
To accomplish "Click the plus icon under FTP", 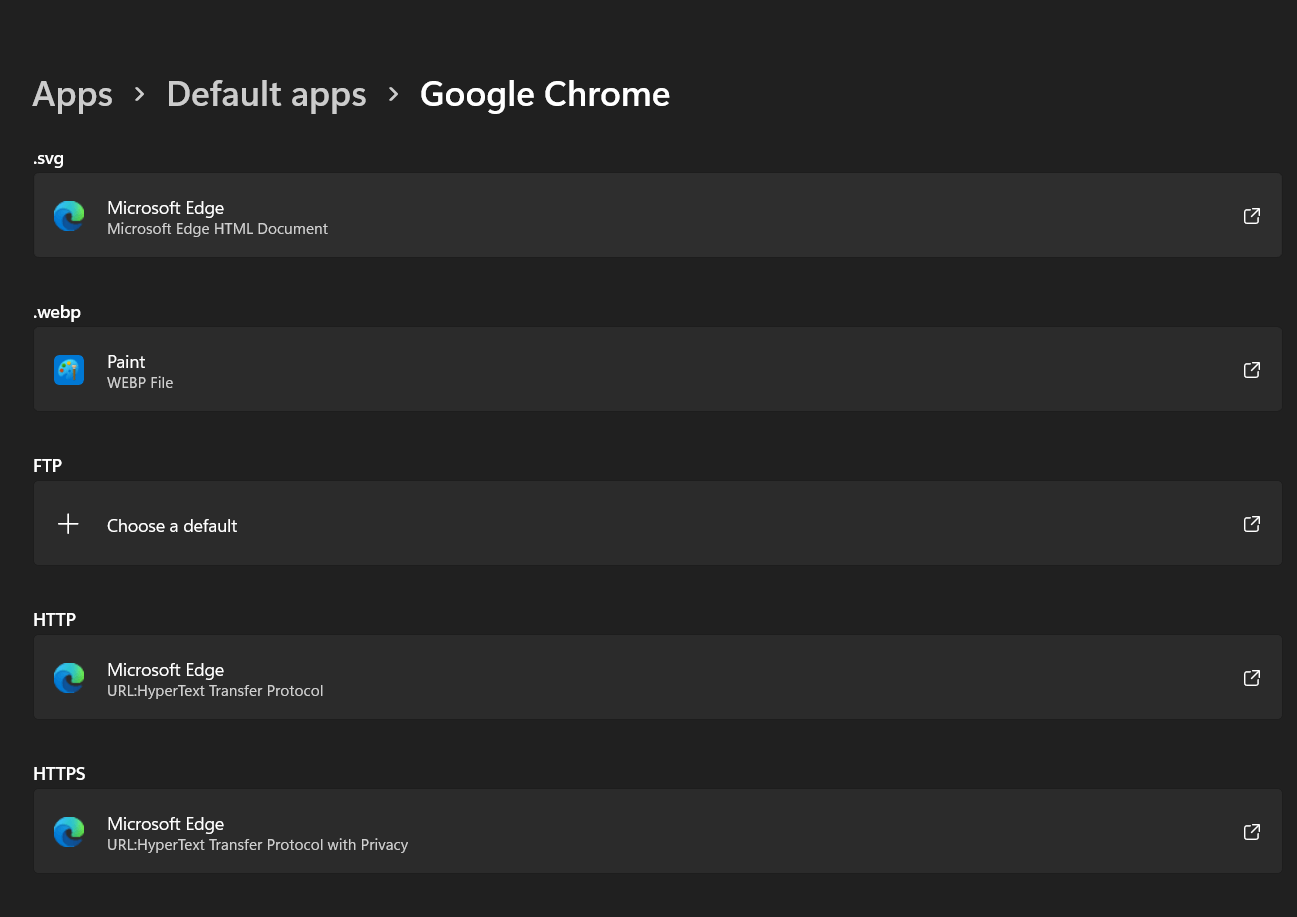I will pos(68,524).
